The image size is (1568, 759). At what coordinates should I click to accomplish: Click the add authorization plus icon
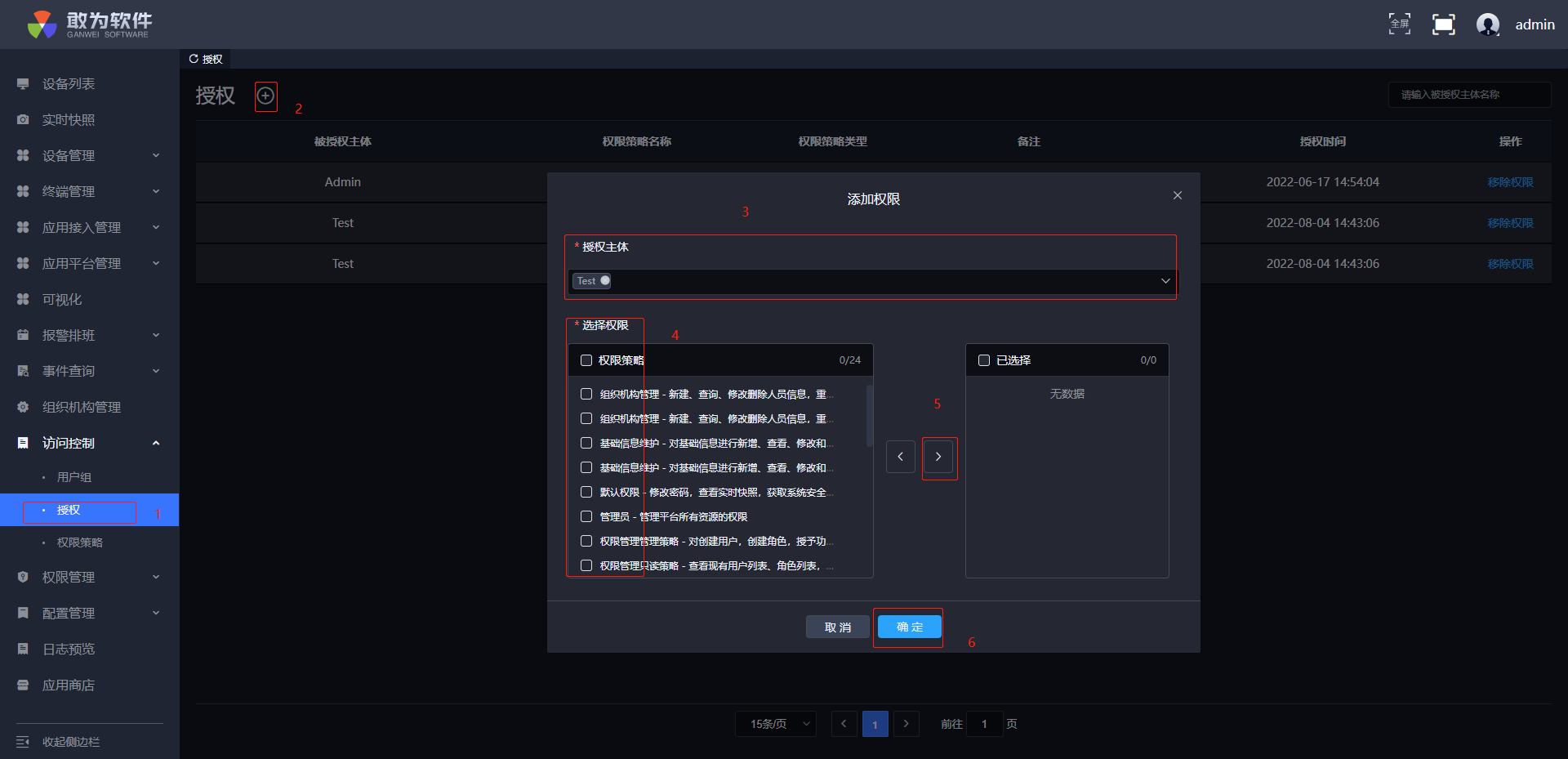[x=265, y=96]
